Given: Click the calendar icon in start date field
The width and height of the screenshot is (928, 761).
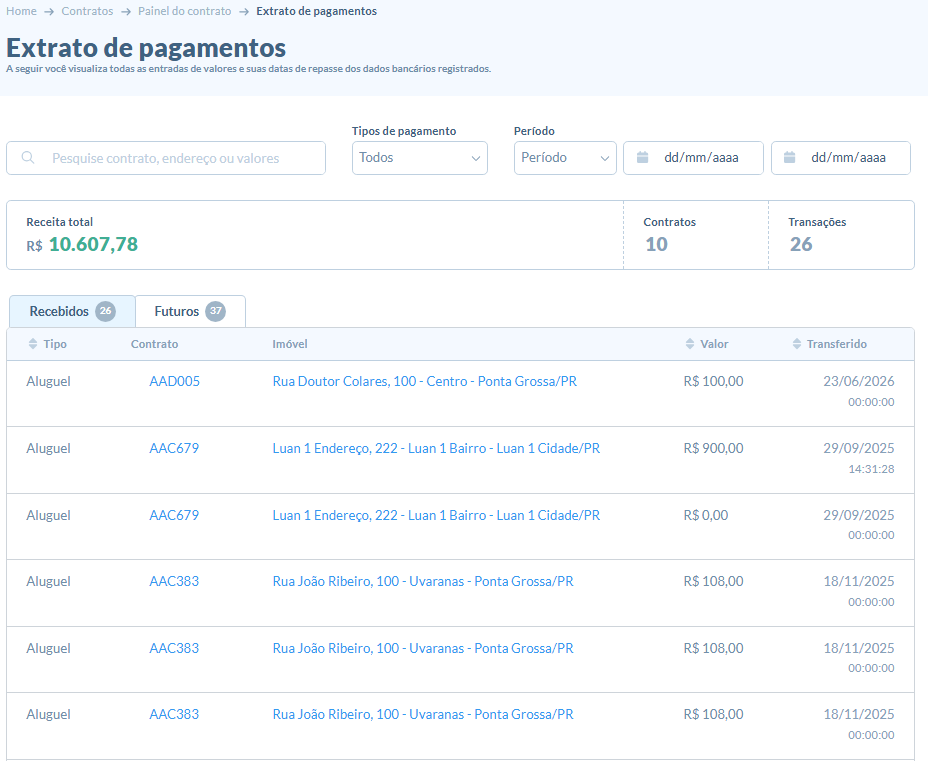Looking at the screenshot, I should [x=642, y=157].
